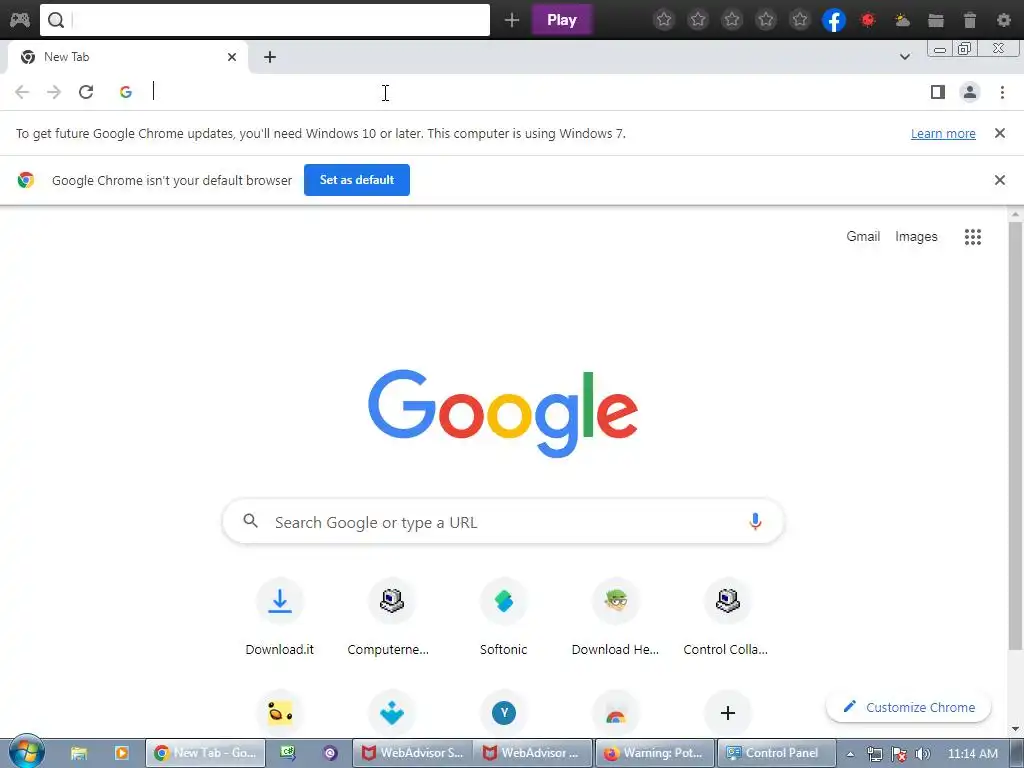This screenshot has width=1024, height=768.
Task: Open the Download He... shortcut
Action: pos(616,616)
